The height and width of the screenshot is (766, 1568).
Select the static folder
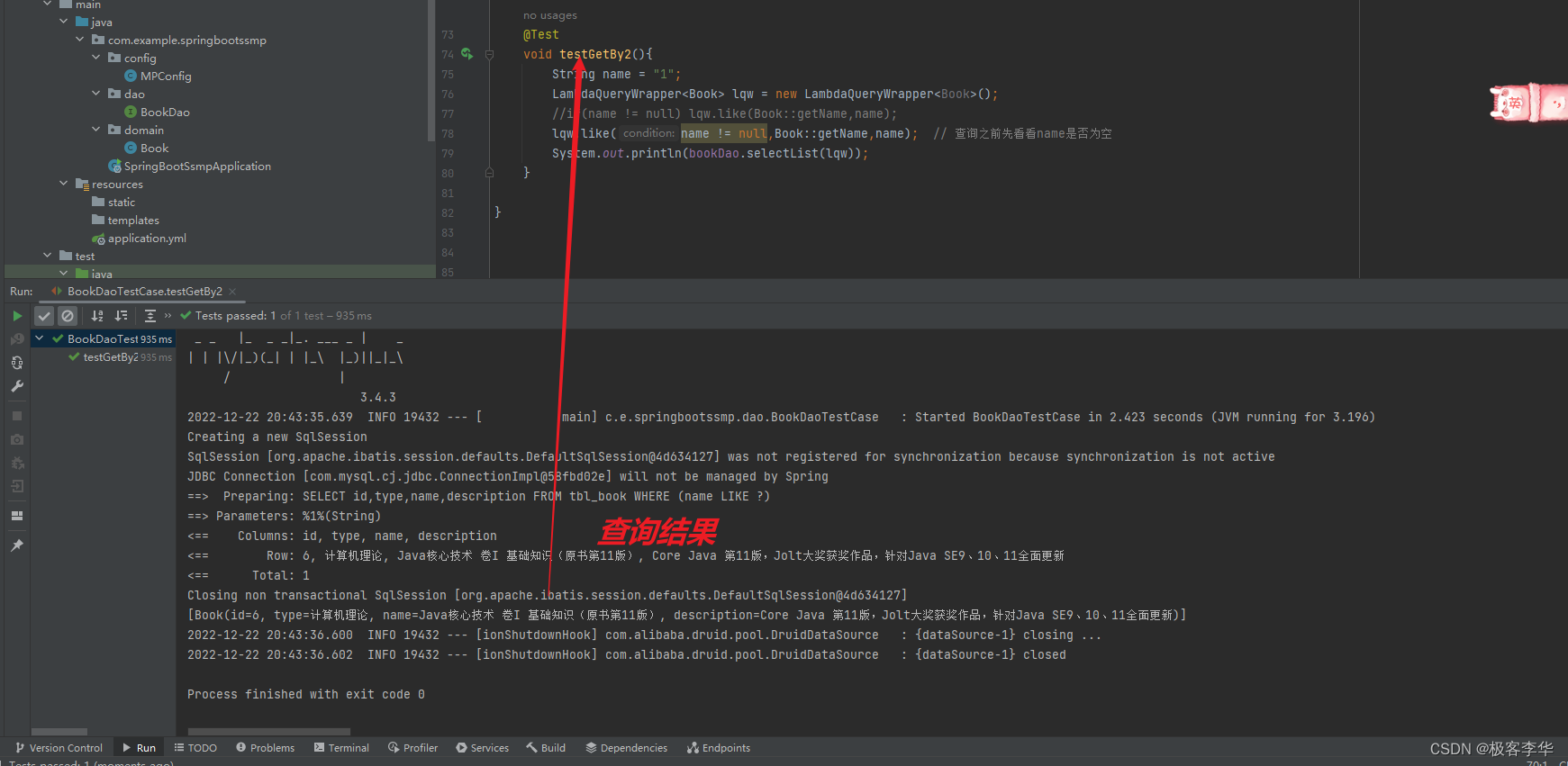coord(122,203)
